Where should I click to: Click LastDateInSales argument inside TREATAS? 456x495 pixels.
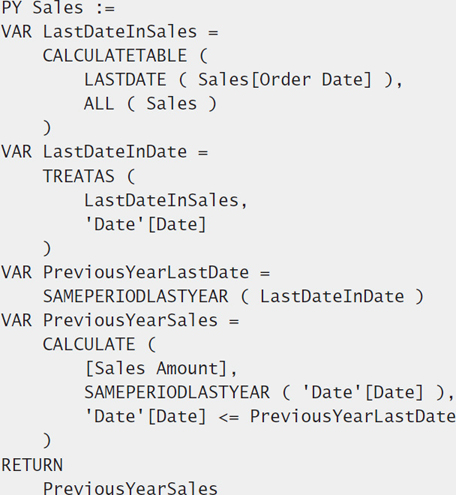(161, 200)
